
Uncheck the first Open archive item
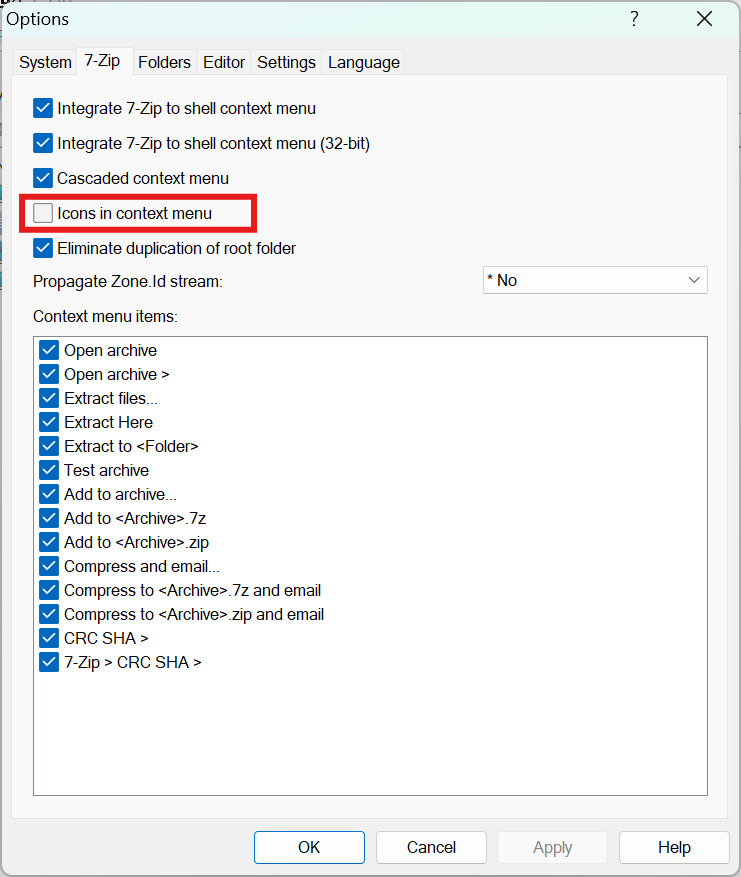[49, 350]
